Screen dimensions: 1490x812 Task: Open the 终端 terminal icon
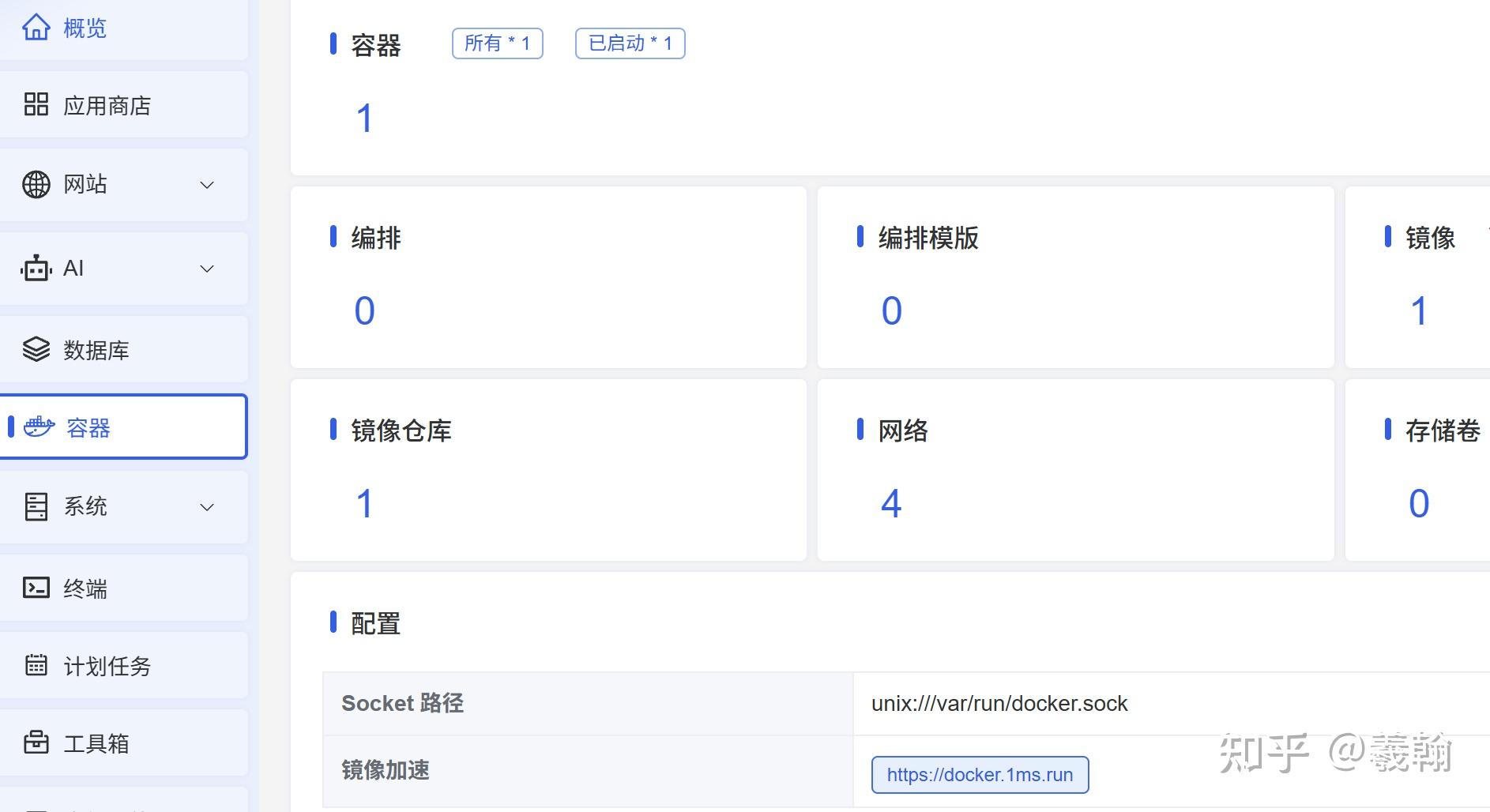click(x=36, y=588)
